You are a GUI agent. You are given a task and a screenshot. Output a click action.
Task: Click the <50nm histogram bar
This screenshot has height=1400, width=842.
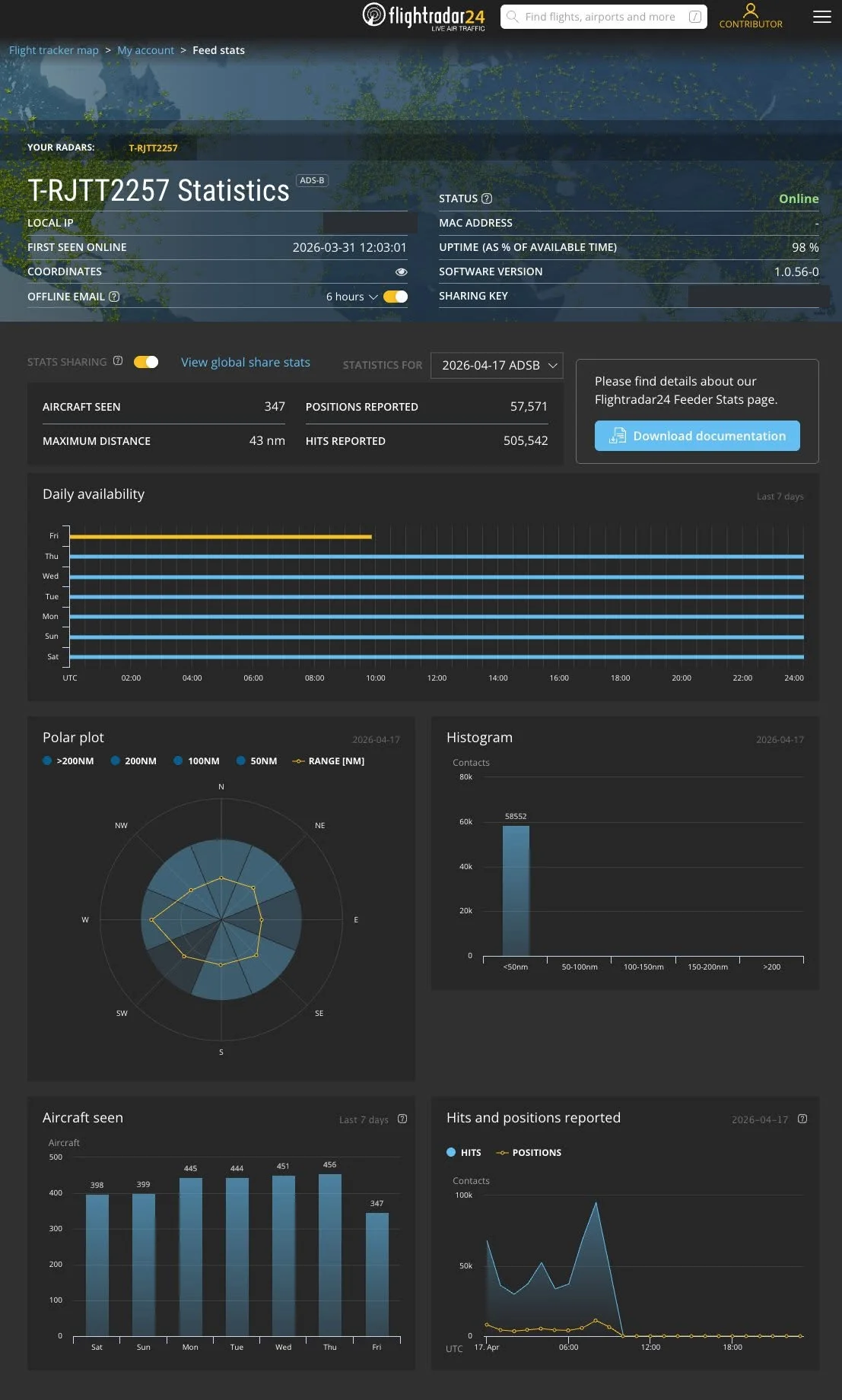[x=516, y=890]
